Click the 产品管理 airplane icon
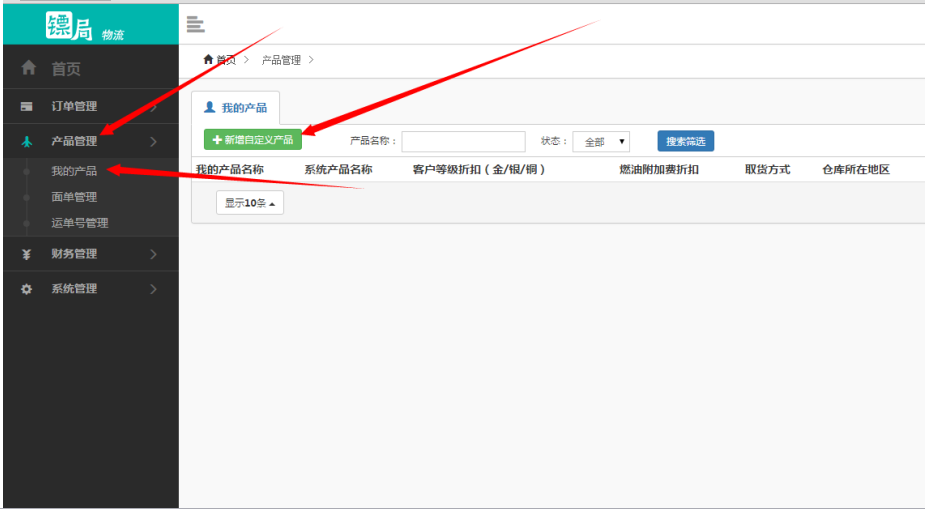The height and width of the screenshot is (509, 925). (27, 142)
